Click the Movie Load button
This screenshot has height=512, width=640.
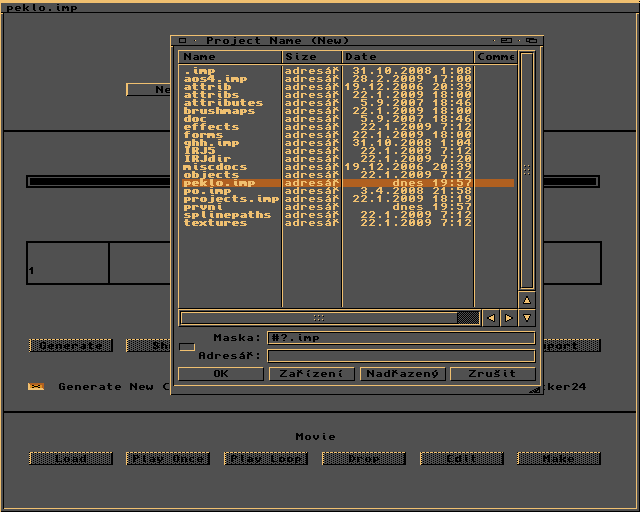click(x=71, y=459)
